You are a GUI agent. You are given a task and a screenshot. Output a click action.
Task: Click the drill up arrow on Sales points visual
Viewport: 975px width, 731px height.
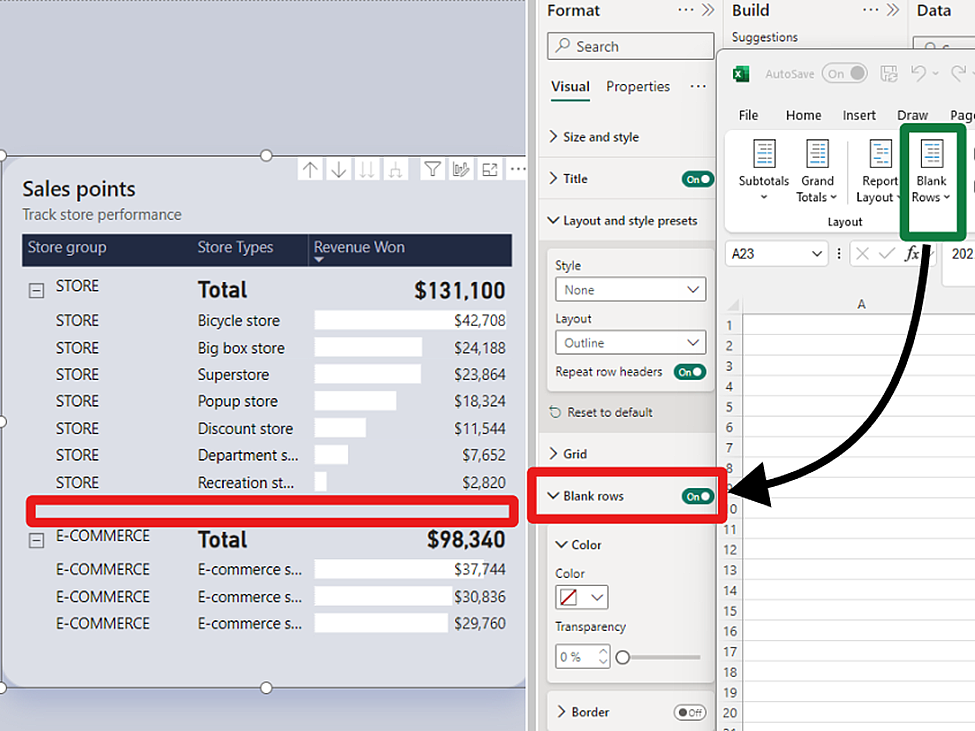[x=310, y=168]
